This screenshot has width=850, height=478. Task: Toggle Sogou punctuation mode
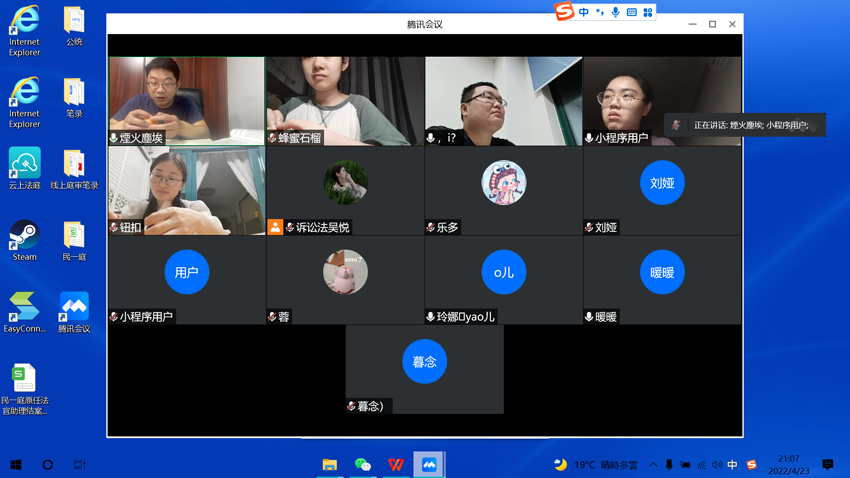pos(599,12)
